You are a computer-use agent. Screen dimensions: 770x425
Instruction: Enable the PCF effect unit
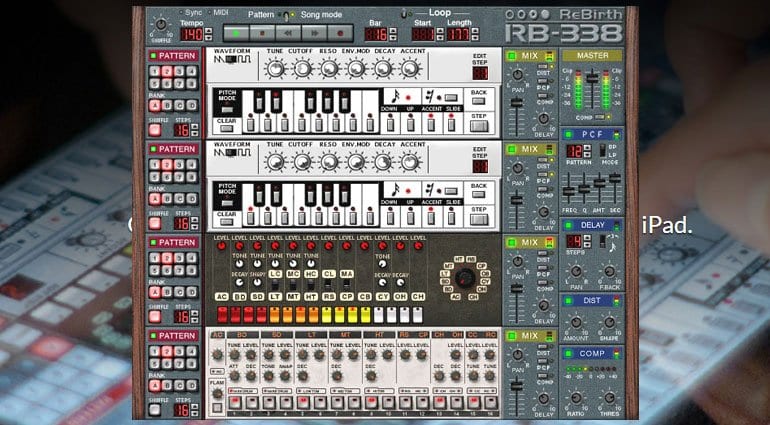tap(569, 134)
